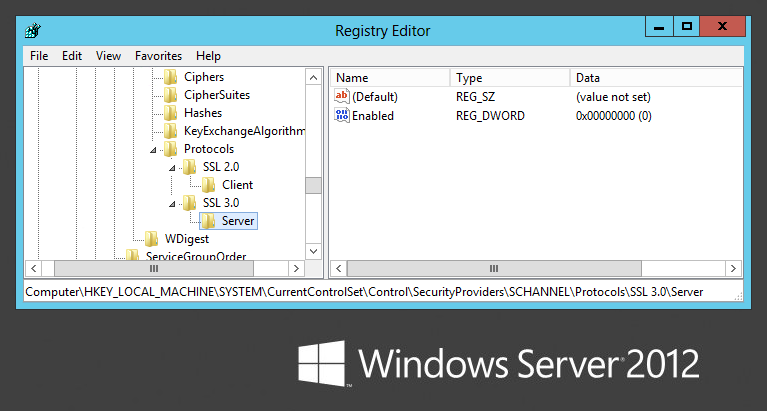Select the (Default) value entry
The height and width of the screenshot is (411, 767).
pyautogui.click(x=375, y=97)
